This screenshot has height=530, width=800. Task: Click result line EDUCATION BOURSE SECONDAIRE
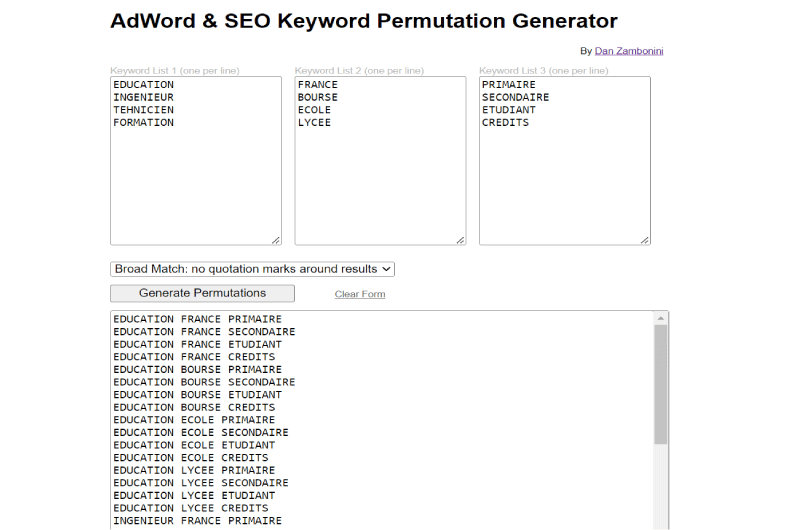[x=204, y=383]
